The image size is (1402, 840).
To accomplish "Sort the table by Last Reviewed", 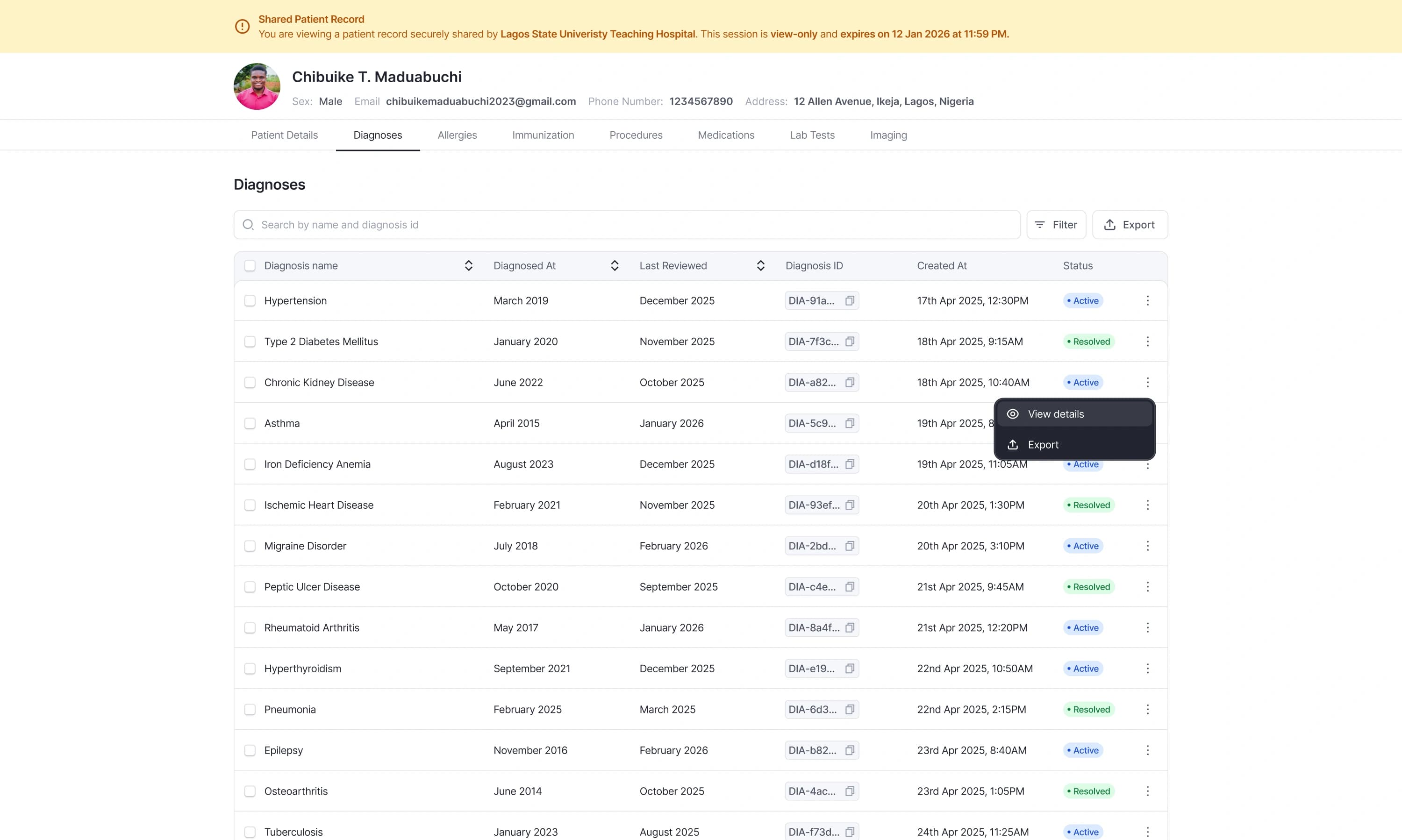I will click(x=760, y=266).
